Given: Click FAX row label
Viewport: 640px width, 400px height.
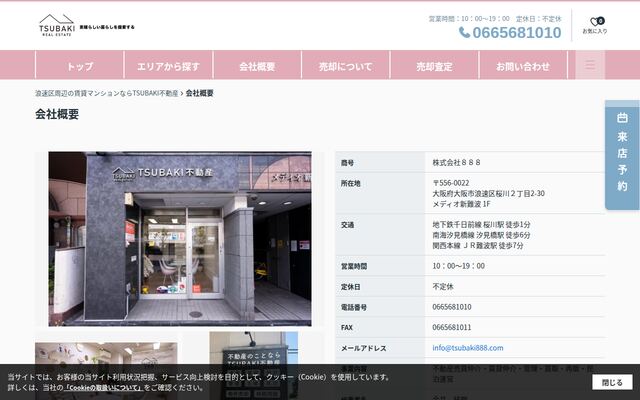Looking at the screenshot, I should (347, 327).
